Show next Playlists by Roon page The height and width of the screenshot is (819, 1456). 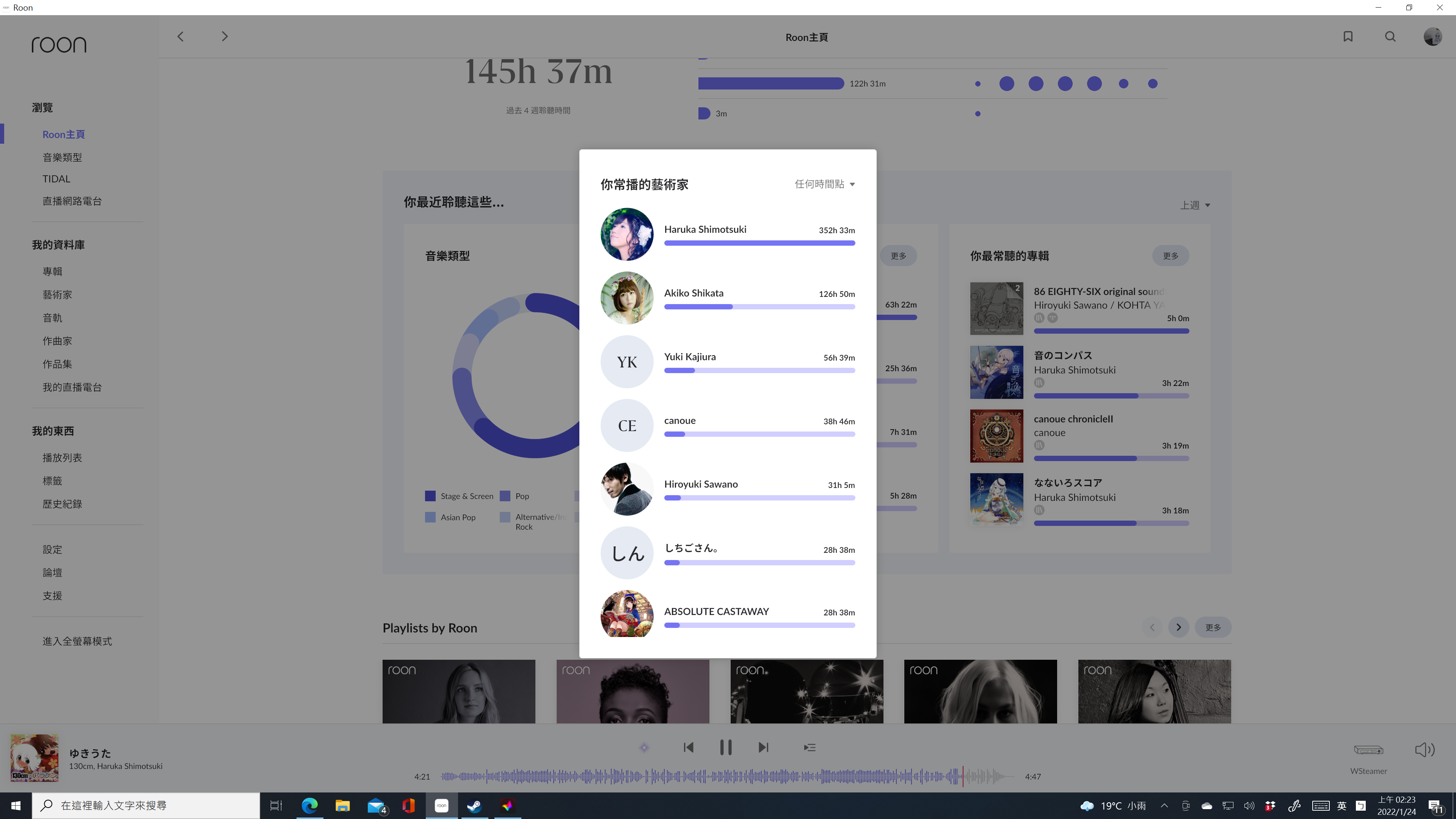point(1178,628)
